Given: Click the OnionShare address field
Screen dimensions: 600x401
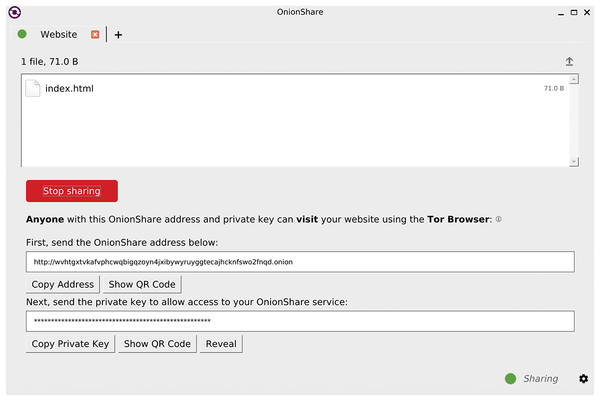Looking at the screenshot, I should pos(300,262).
